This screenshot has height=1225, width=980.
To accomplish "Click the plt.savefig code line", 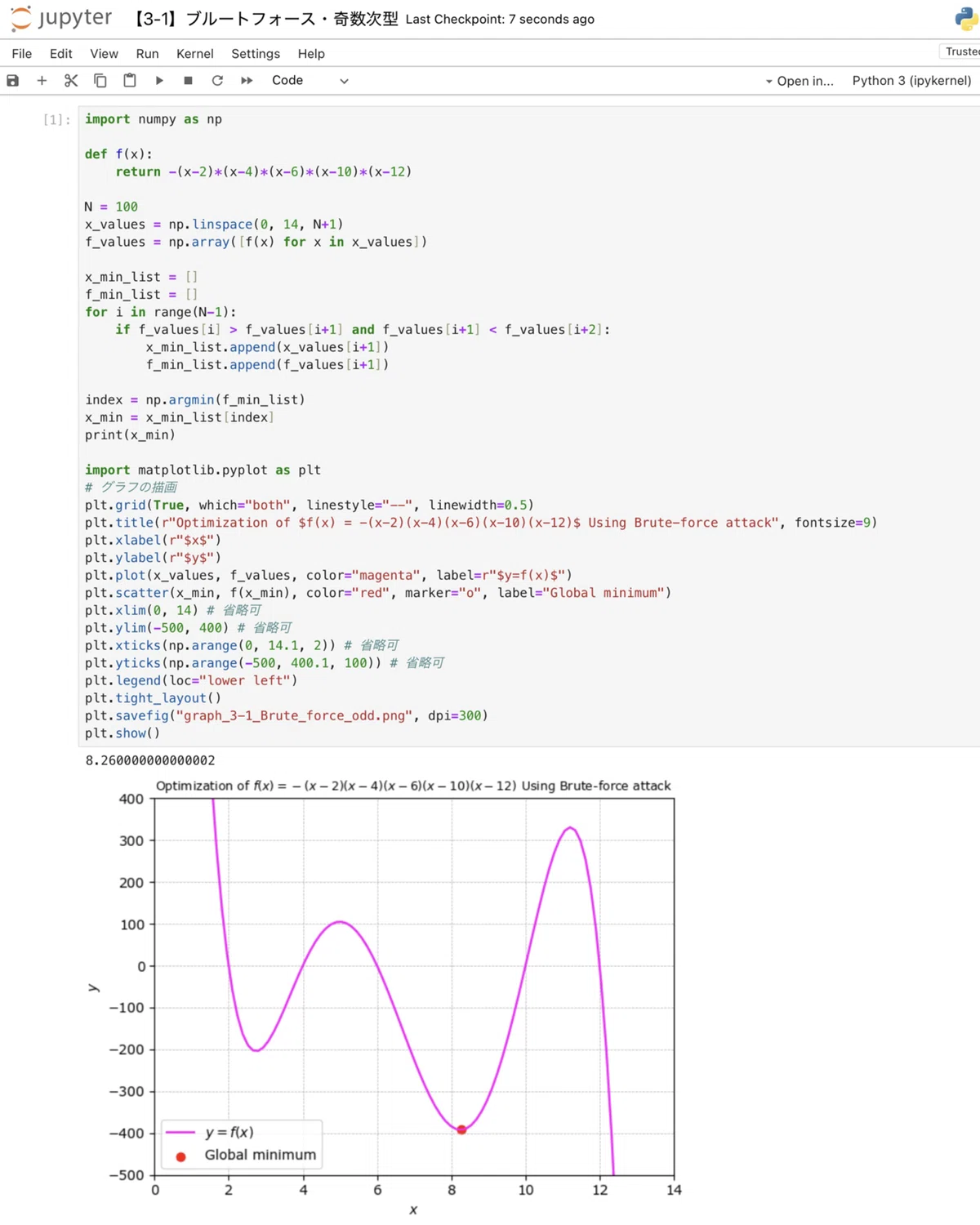I will pos(287,716).
